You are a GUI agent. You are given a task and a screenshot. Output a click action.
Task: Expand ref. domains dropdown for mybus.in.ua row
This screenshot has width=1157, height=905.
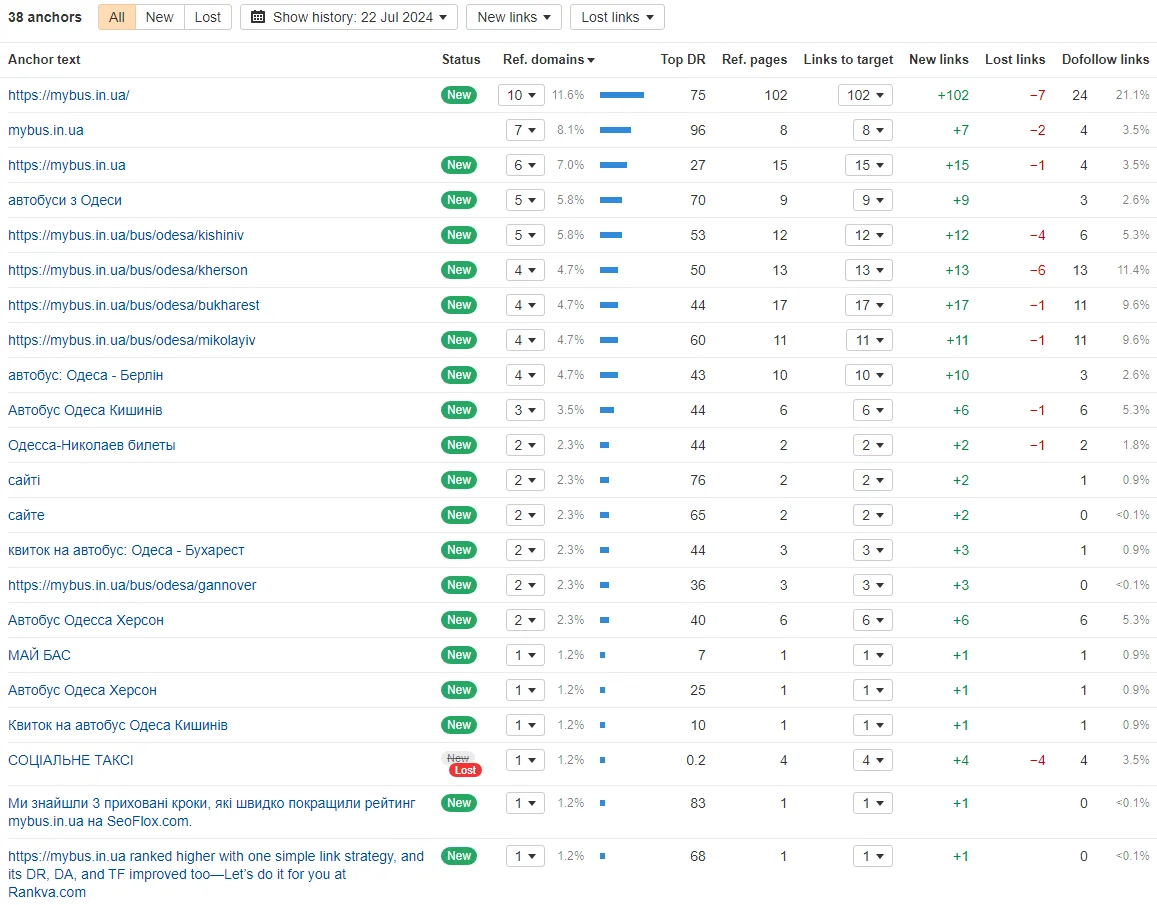(525, 130)
